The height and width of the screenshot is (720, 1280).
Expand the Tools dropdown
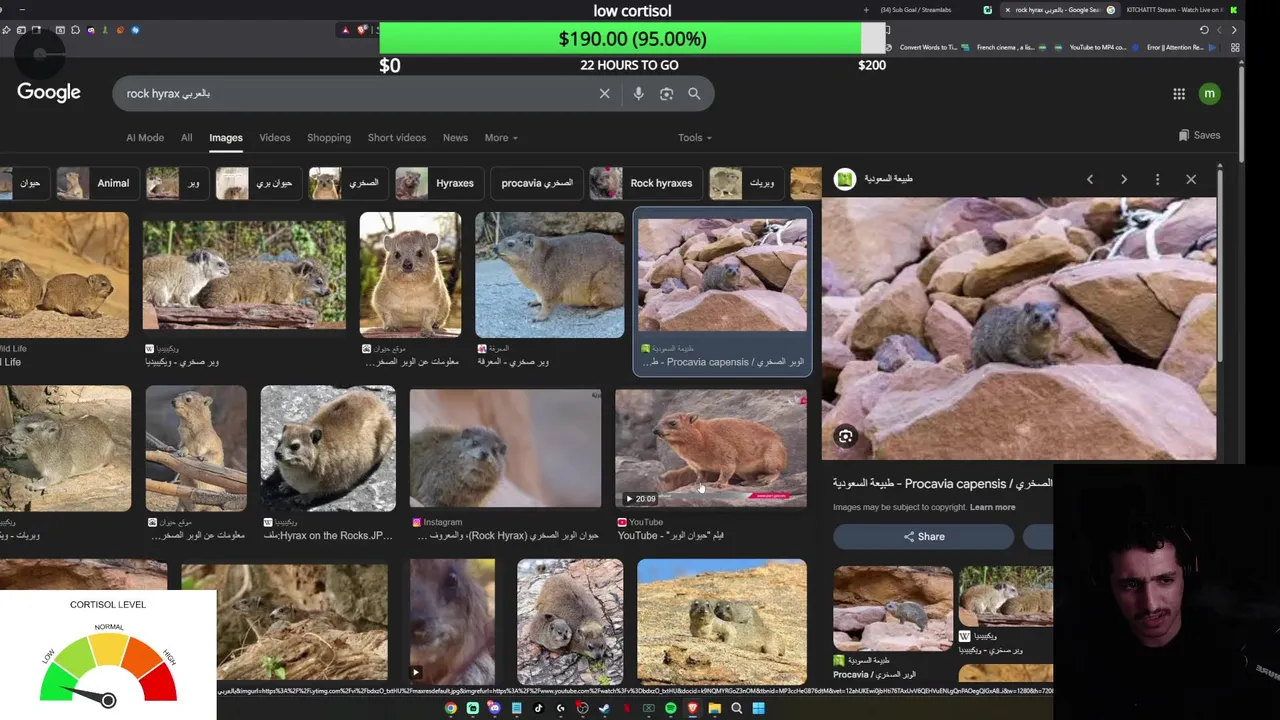click(695, 138)
